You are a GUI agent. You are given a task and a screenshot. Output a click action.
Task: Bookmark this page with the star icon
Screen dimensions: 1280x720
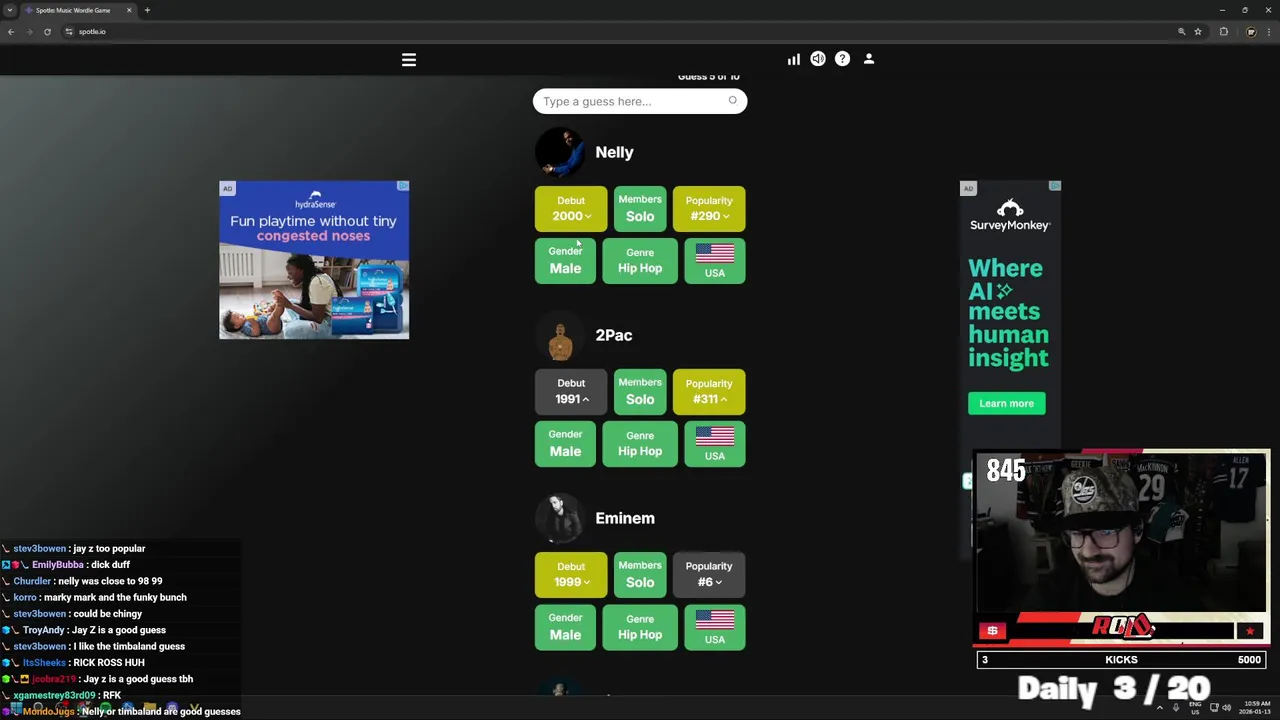point(1197,31)
